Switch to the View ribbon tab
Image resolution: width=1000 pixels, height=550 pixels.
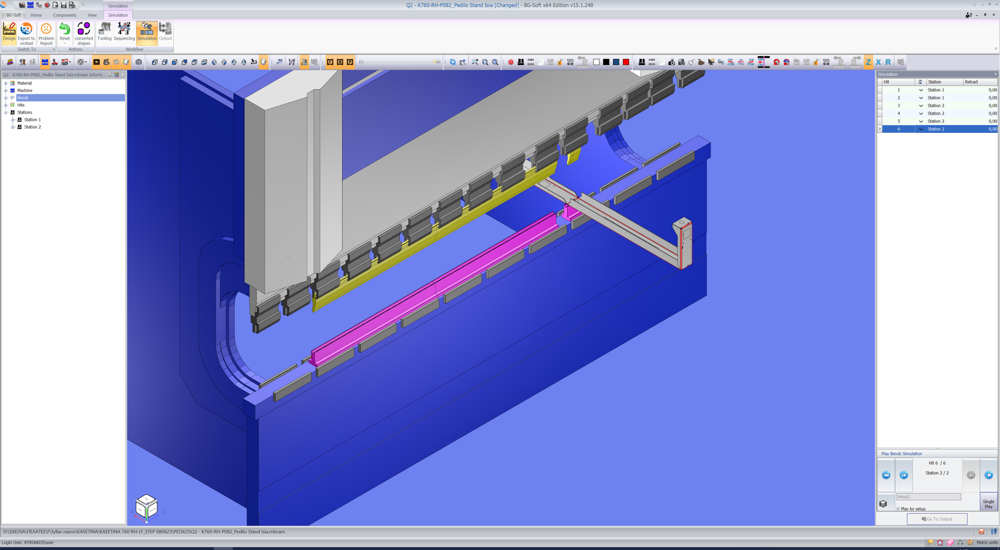92,15
